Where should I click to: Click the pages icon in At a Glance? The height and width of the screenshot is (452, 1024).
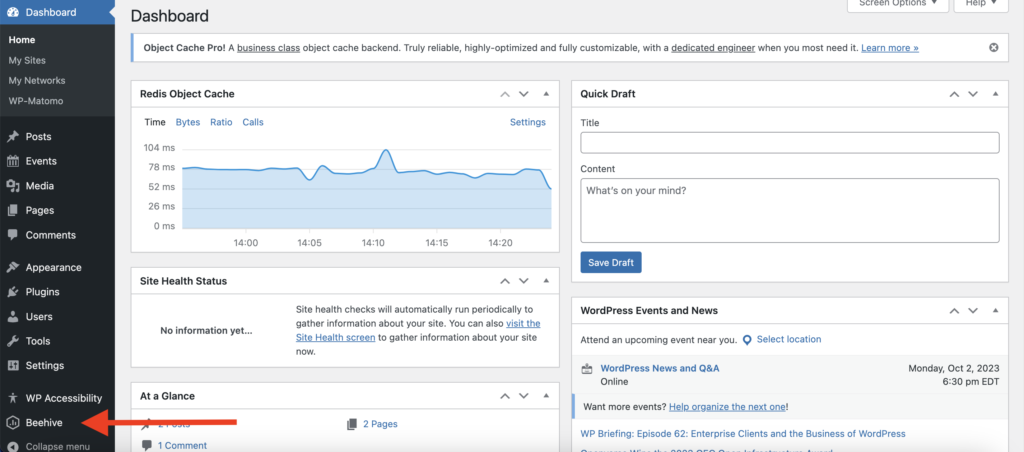352,424
